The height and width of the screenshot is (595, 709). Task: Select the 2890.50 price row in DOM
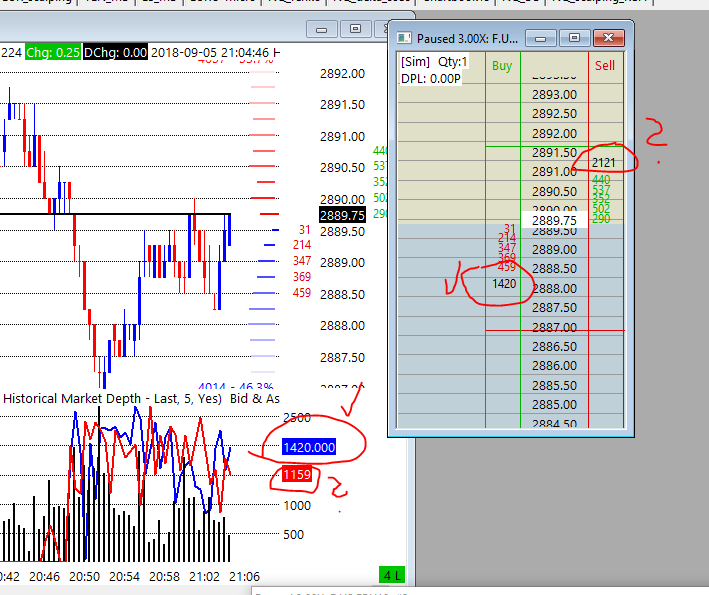(554, 192)
